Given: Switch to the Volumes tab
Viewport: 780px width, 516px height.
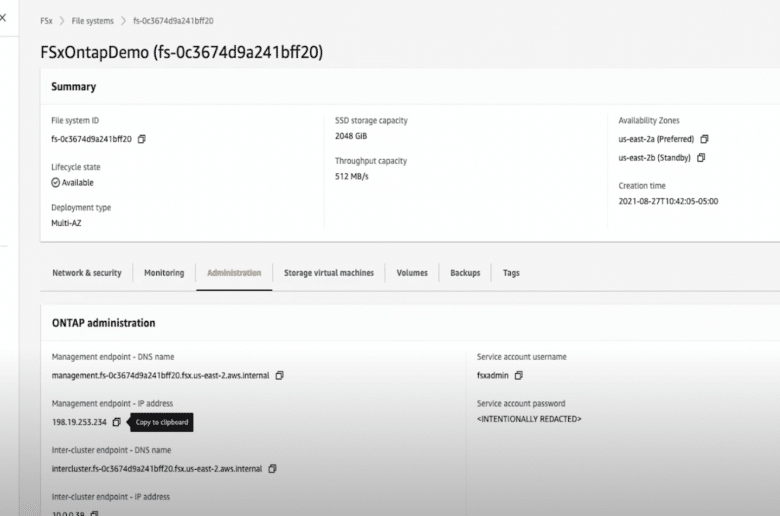Looking at the screenshot, I should [x=412, y=273].
